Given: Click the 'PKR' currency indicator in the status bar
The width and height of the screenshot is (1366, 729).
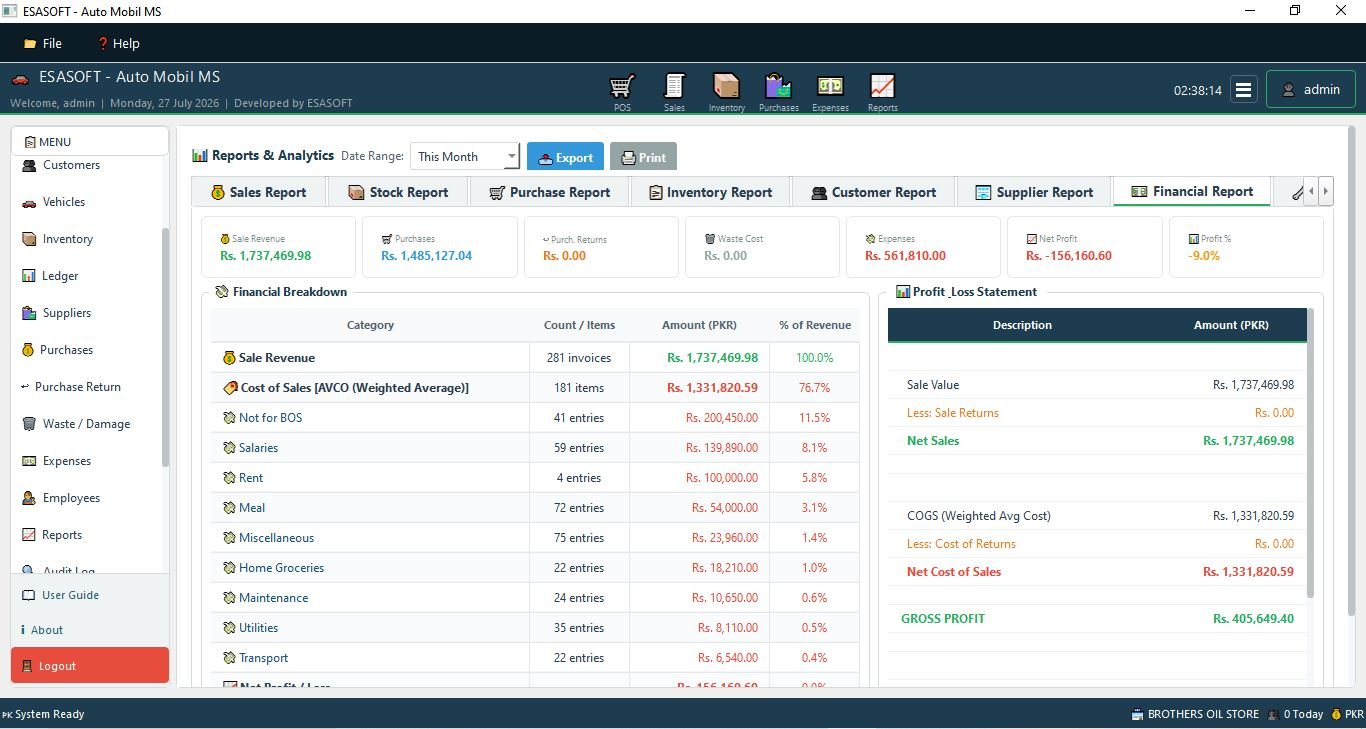Looking at the screenshot, I should (1347, 714).
